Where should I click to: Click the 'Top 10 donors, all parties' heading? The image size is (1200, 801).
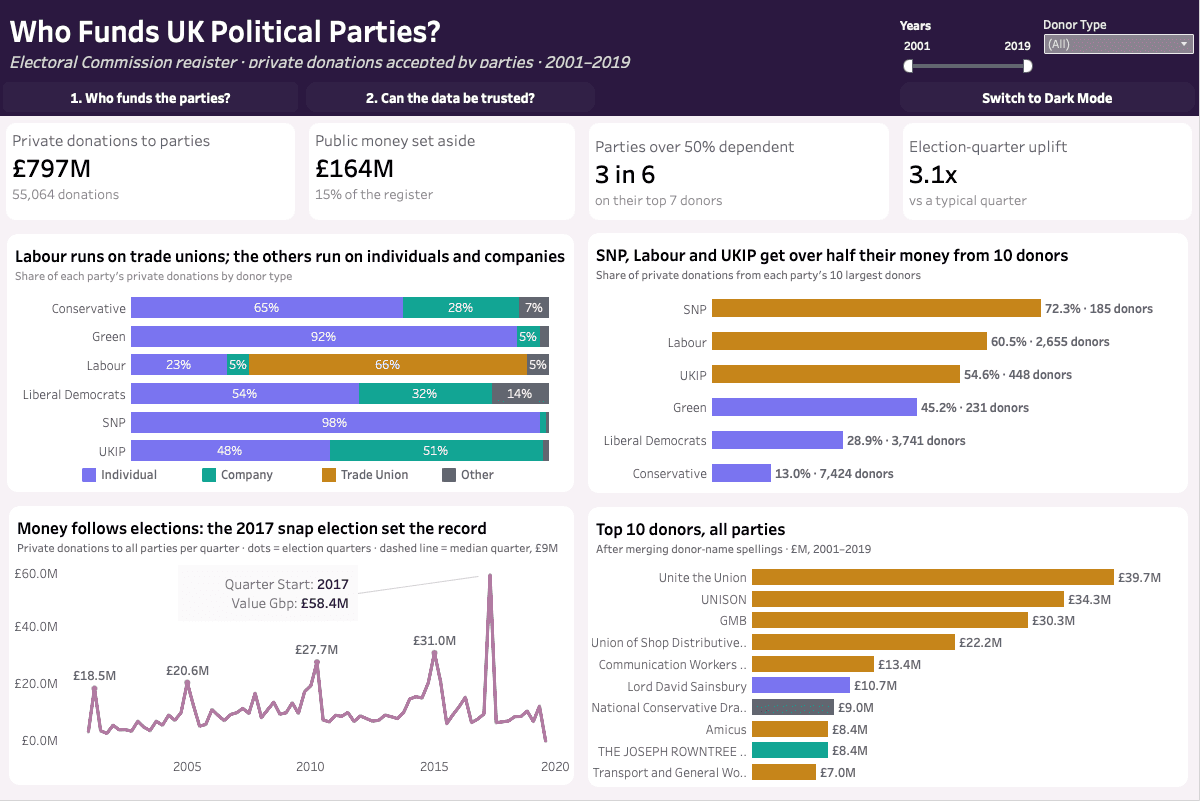[x=690, y=529]
